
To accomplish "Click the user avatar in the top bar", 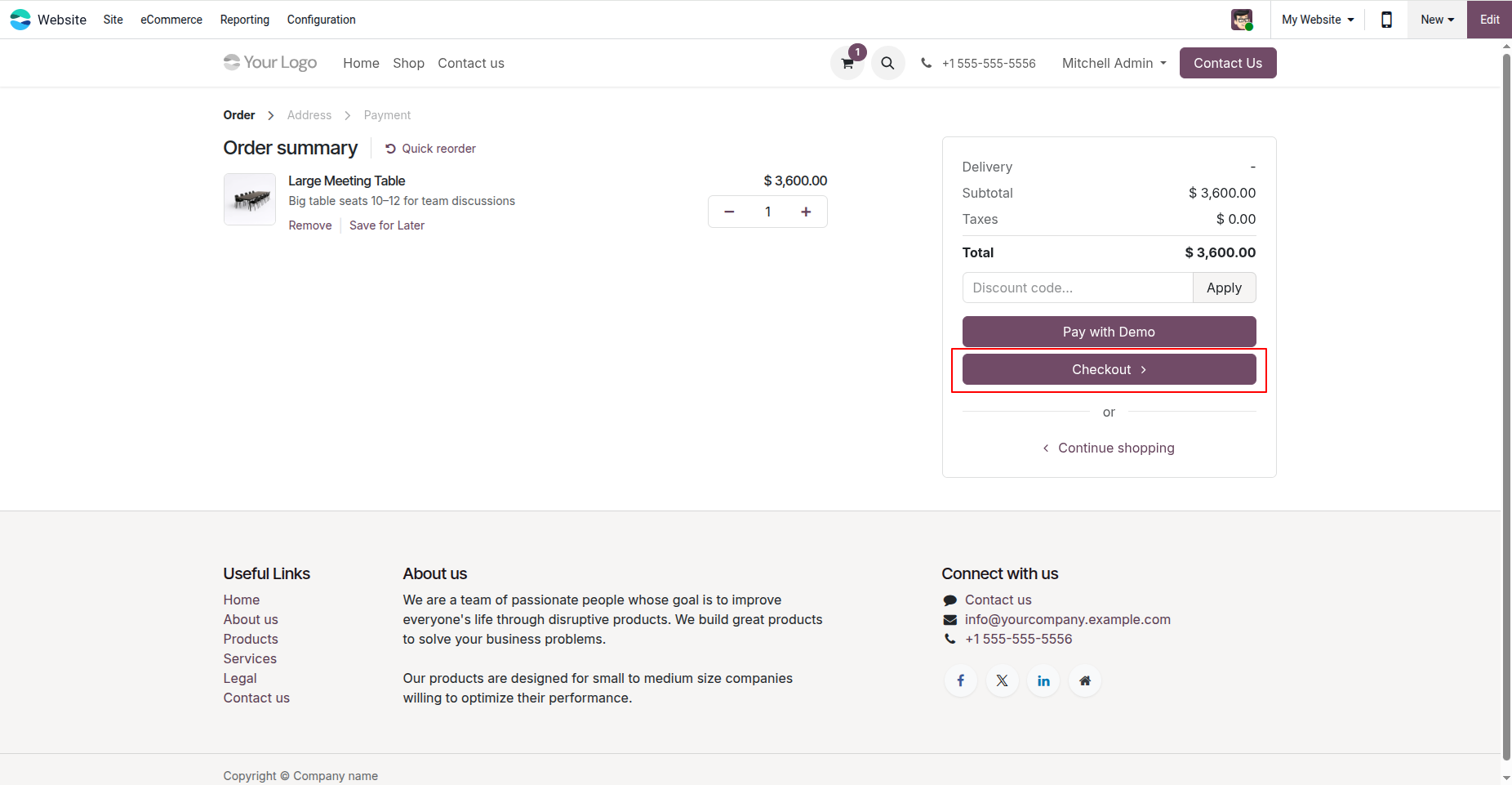I will 1242,19.
